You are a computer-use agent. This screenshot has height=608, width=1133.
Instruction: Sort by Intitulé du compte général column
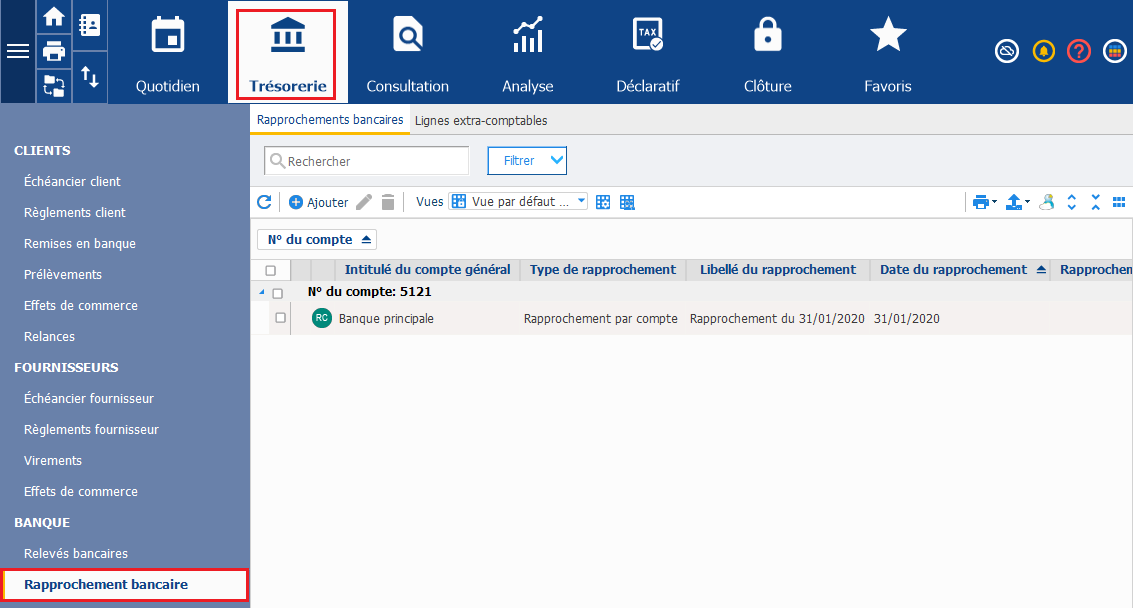coord(427,270)
